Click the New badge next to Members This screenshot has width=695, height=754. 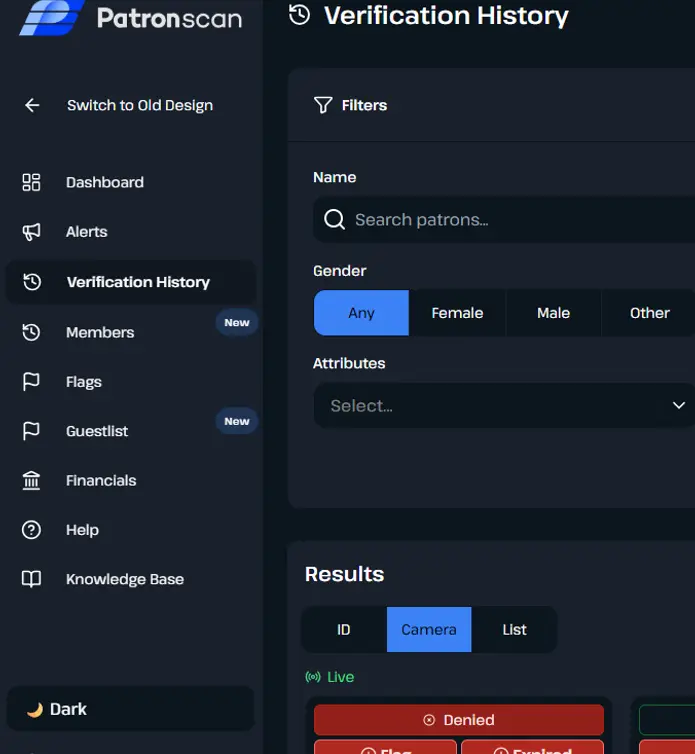[x=237, y=323]
